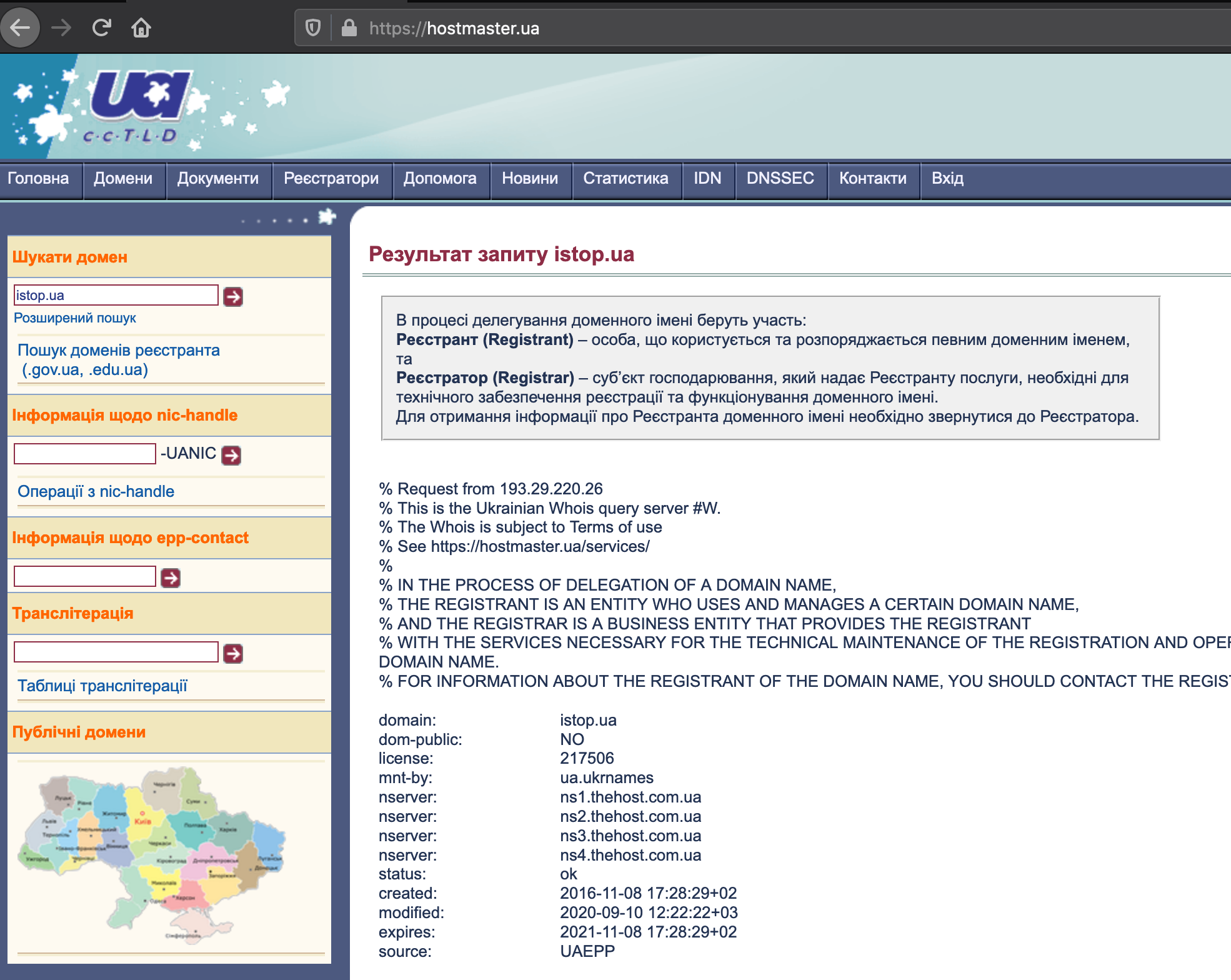Reload the page with the refresh icon
Image resolution: width=1231 pixels, height=980 pixels.
pyautogui.click(x=101, y=27)
